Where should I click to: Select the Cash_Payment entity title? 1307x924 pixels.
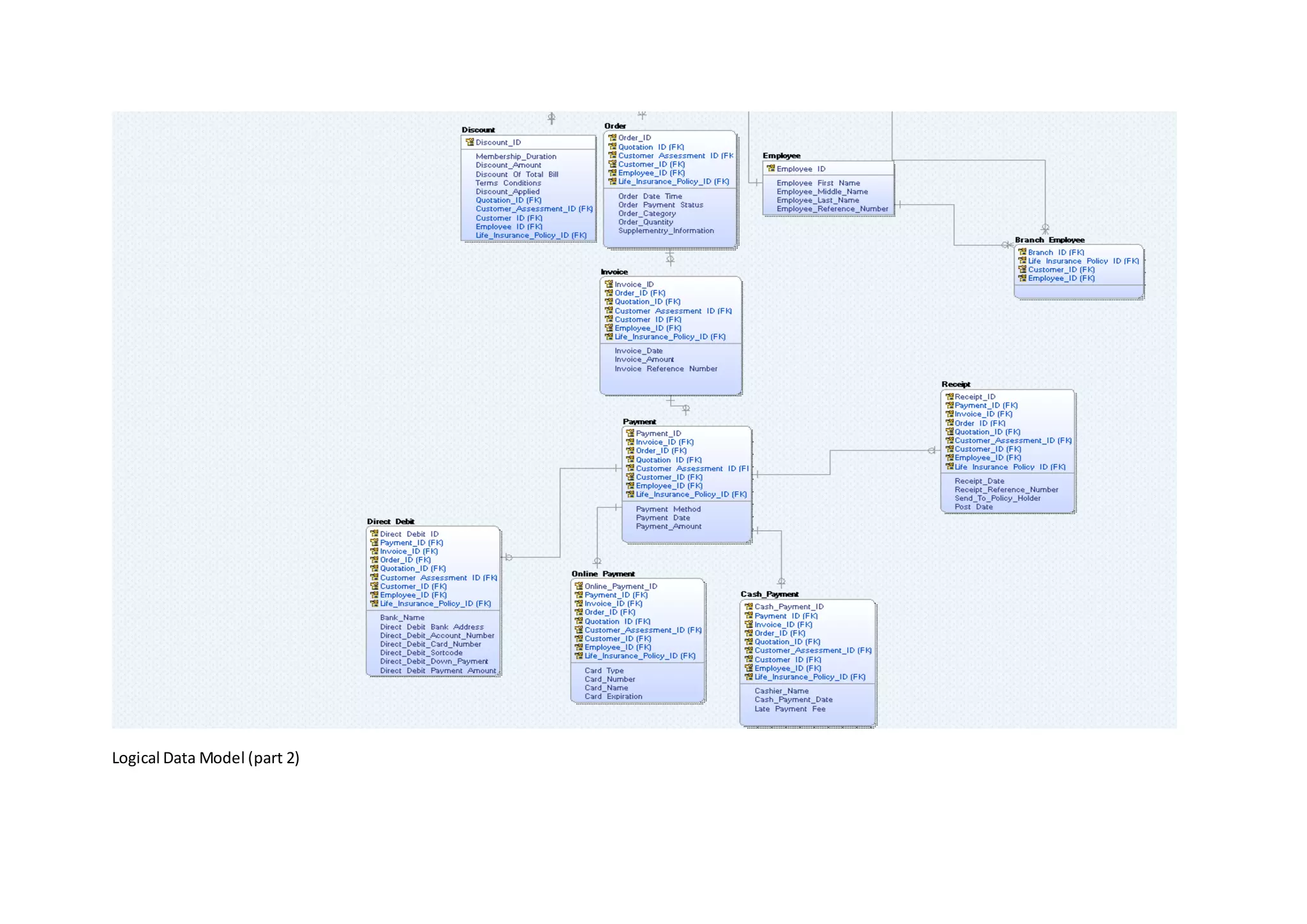click(x=770, y=594)
